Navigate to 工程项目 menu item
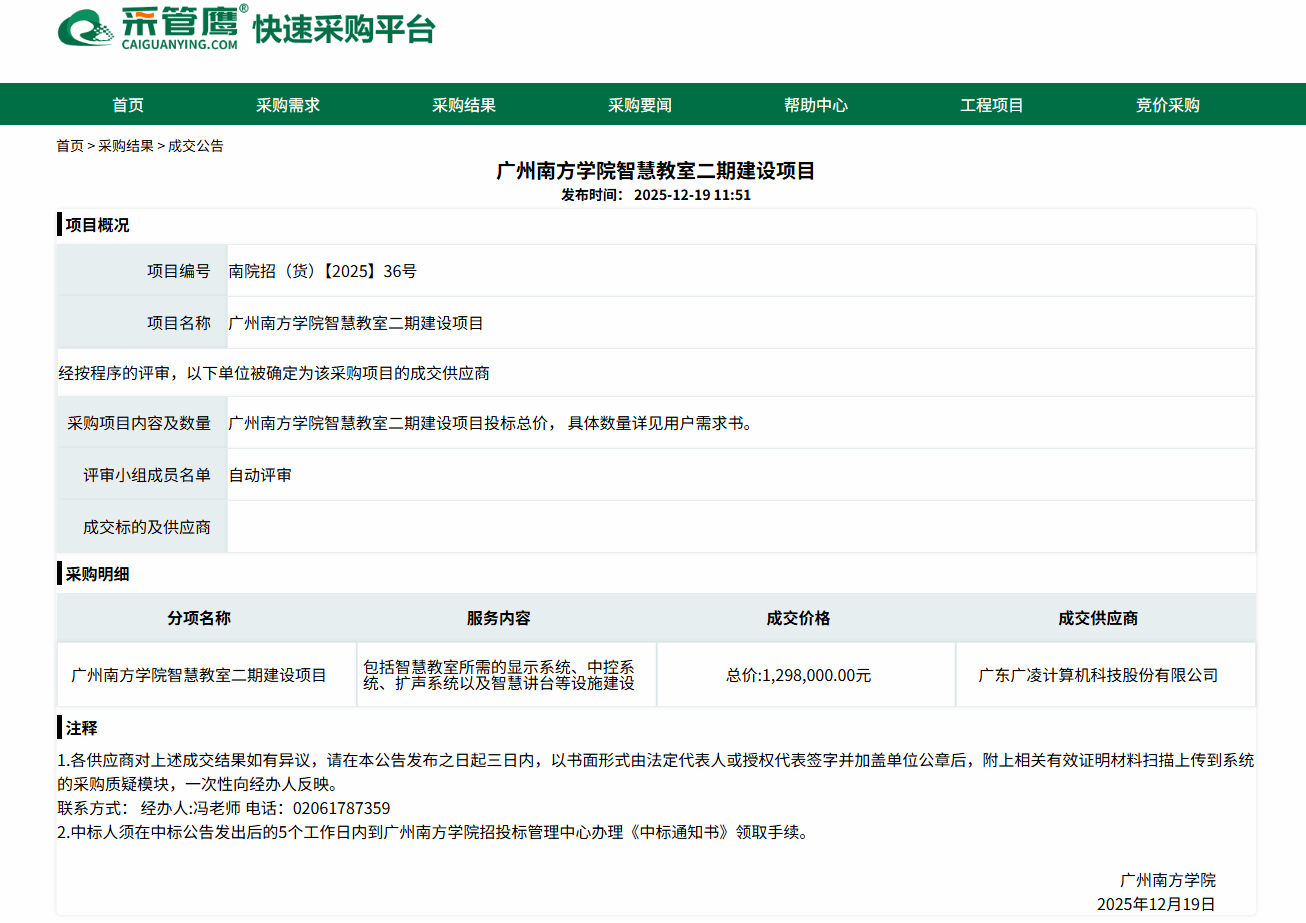The width and height of the screenshot is (1306, 923). click(x=992, y=105)
